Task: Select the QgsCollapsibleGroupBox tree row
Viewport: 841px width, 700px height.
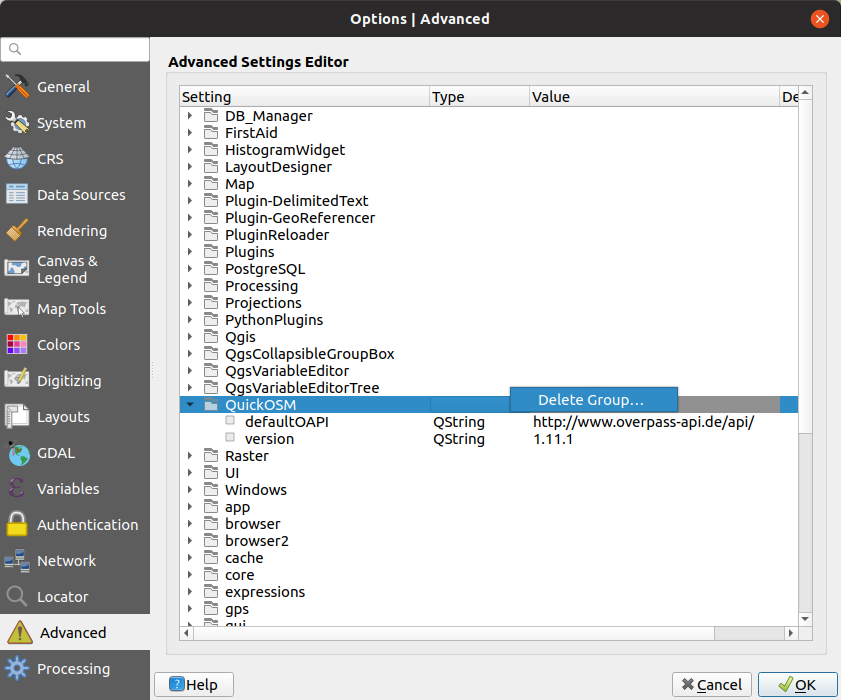Action: click(x=489, y=353)
